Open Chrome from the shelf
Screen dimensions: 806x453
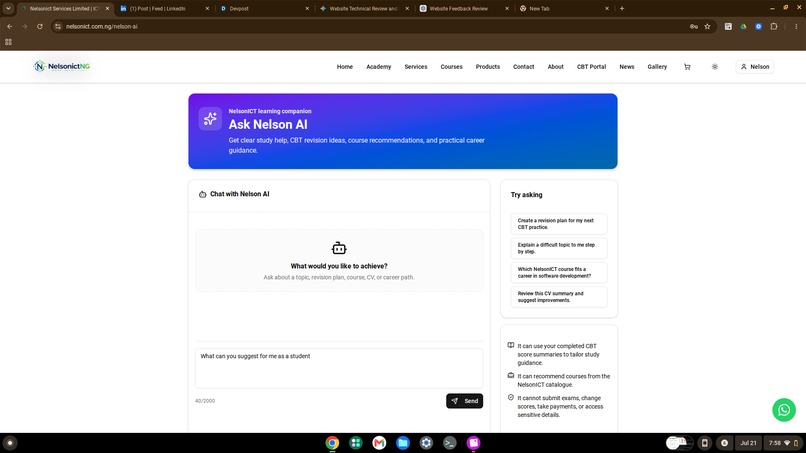pyautogui.click(x=332, y=443)
